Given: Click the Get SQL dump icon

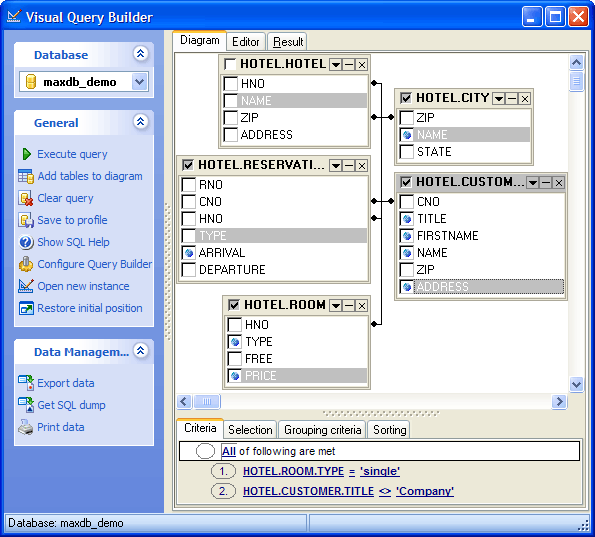Looking at the screenshot, I should [x=26, y=405].
